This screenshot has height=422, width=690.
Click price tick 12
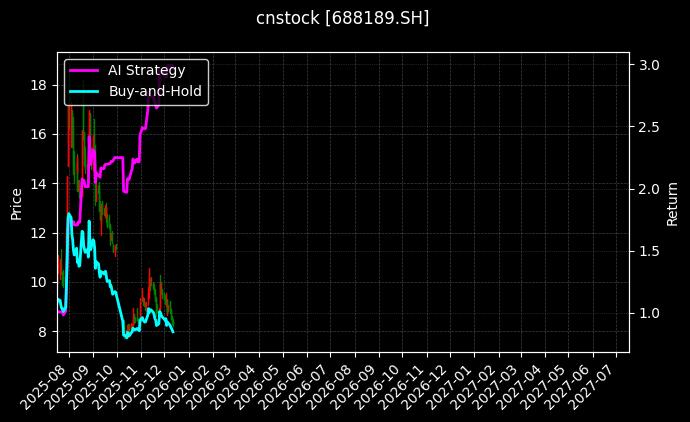click(x=39, y=233)
